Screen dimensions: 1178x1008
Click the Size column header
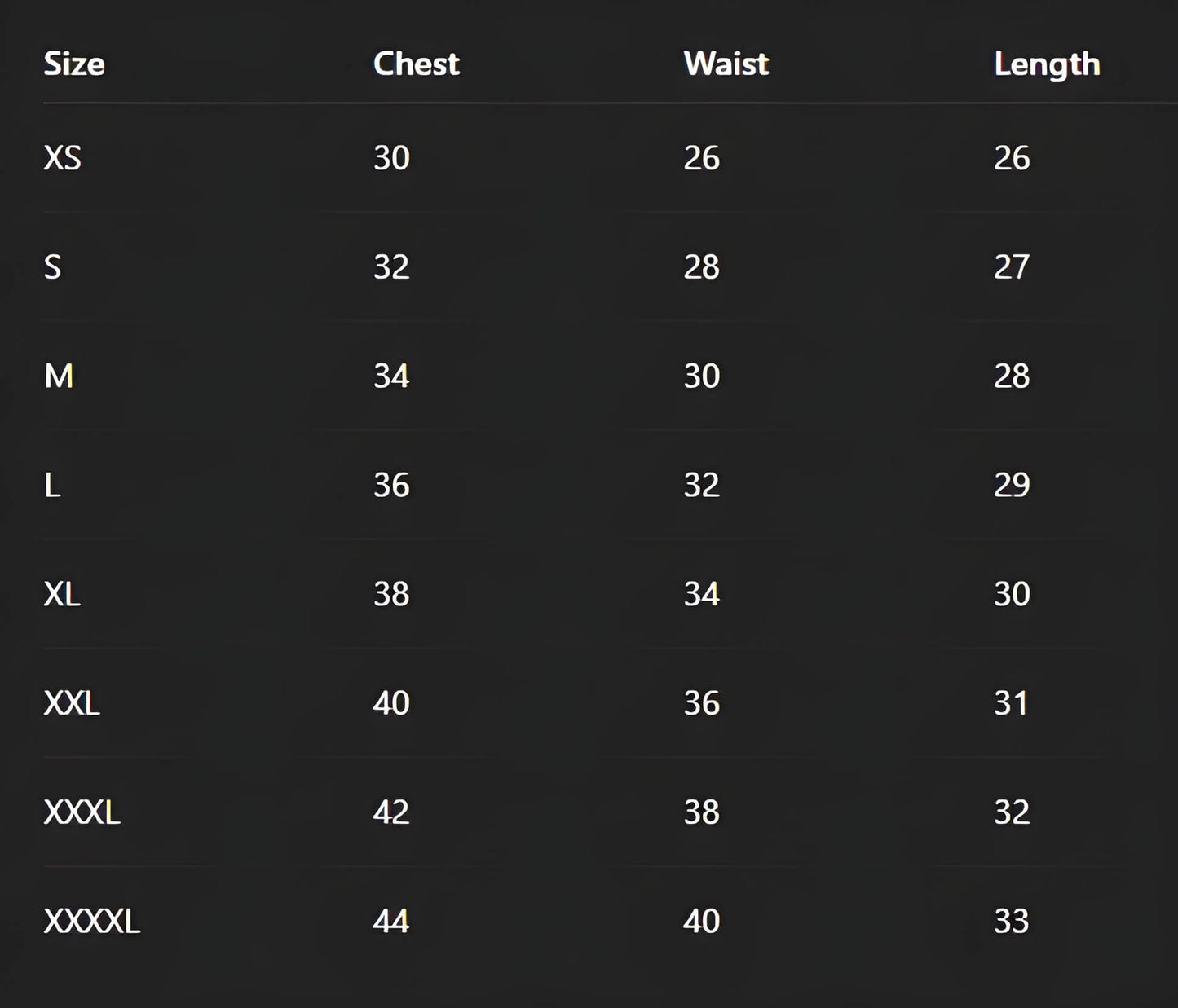[x=74, y=64]
